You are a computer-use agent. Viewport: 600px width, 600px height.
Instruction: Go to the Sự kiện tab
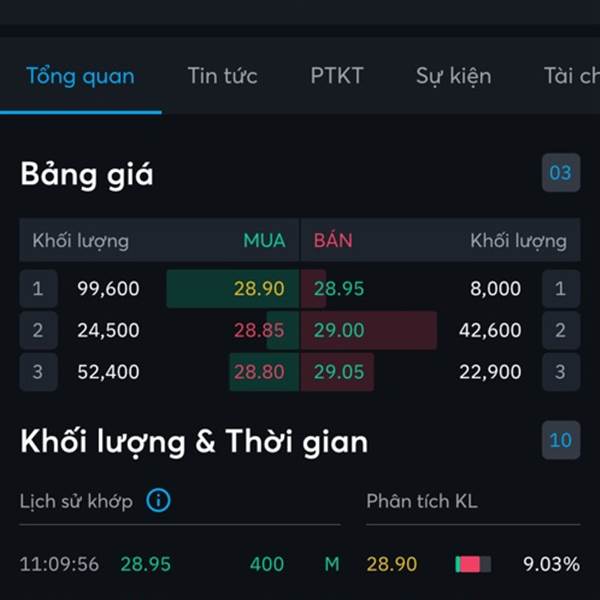coord(453,76)
